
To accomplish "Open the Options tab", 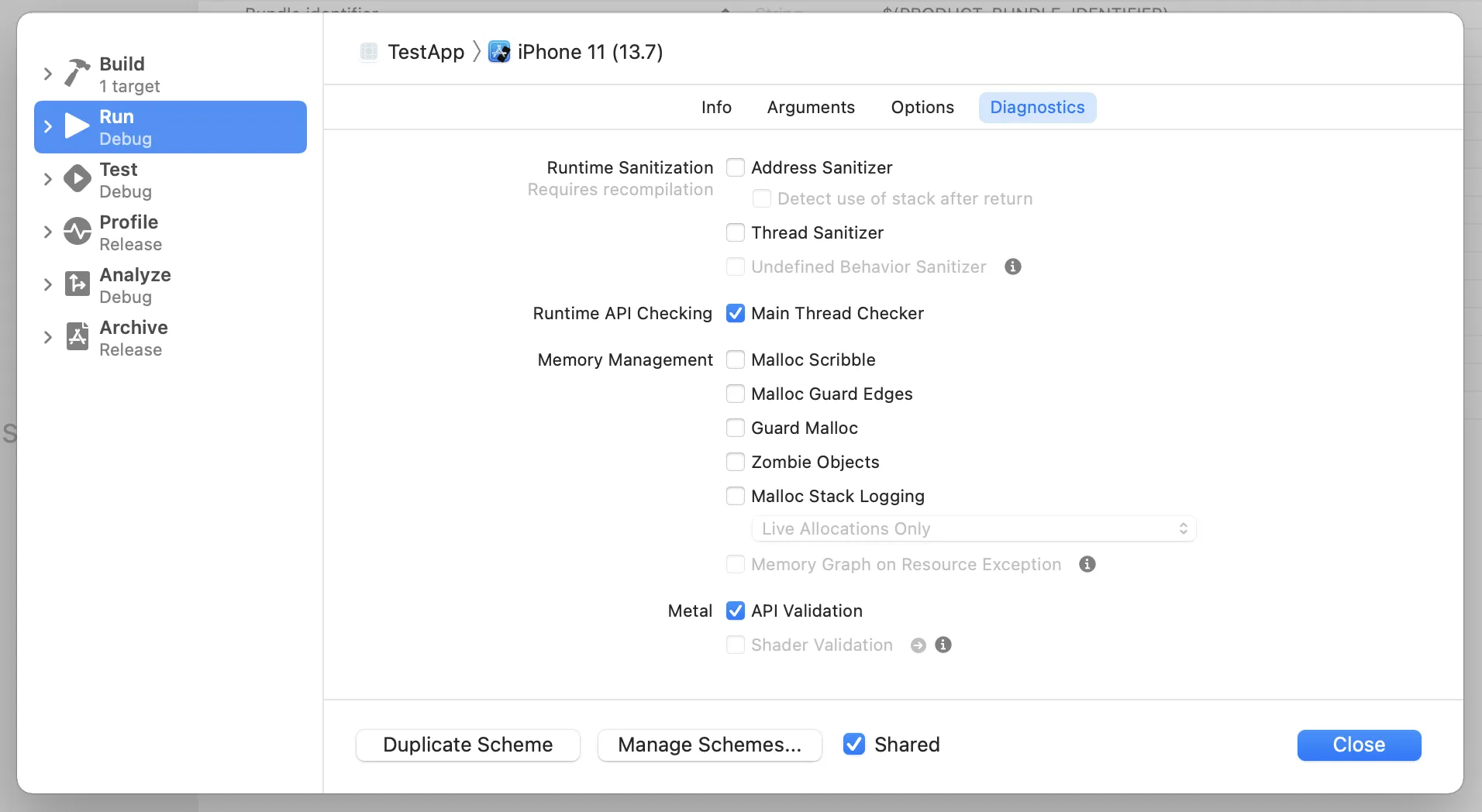I will (x=922, y=107).
